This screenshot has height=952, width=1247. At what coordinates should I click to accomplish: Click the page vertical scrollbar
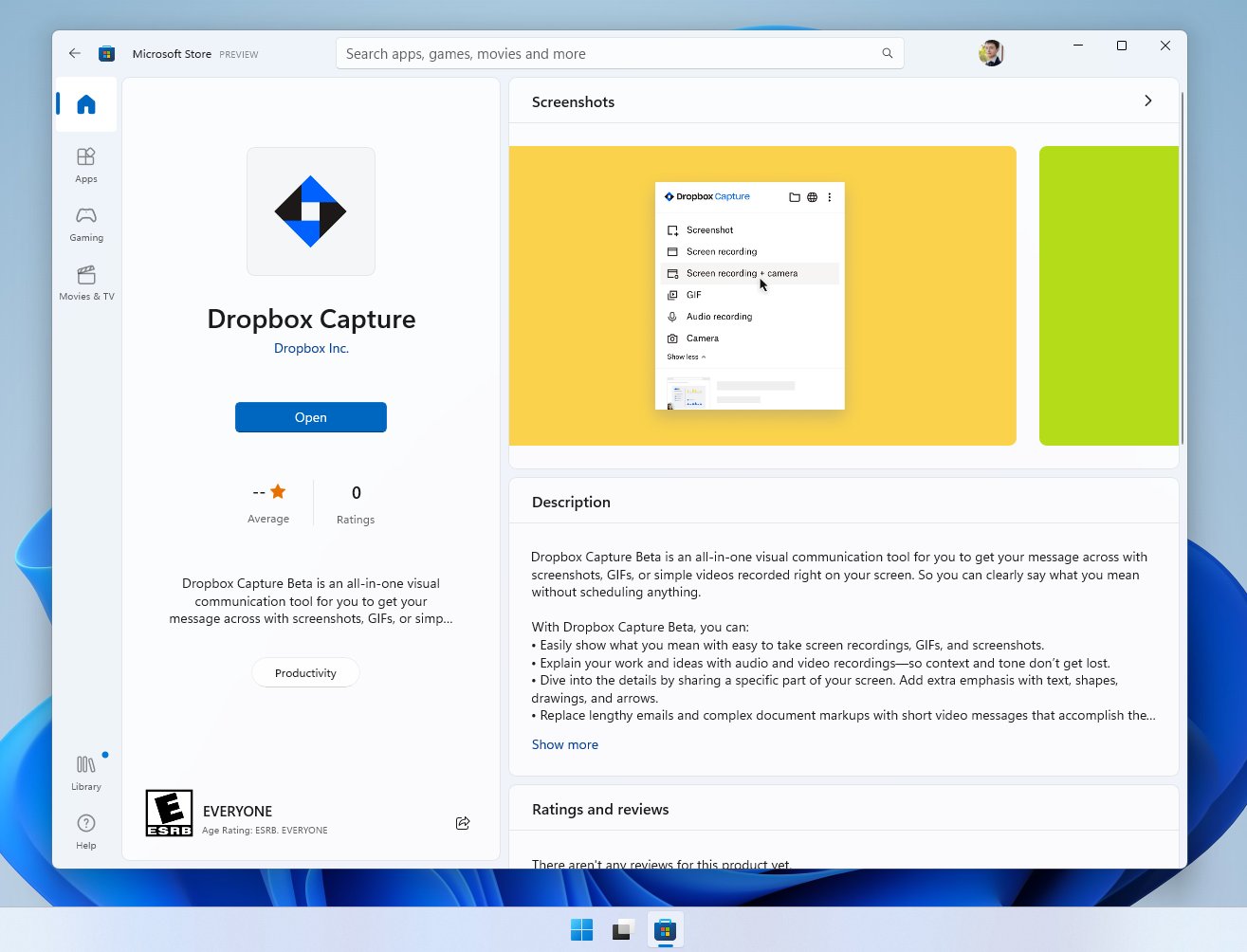click(x=1182, y=268)
